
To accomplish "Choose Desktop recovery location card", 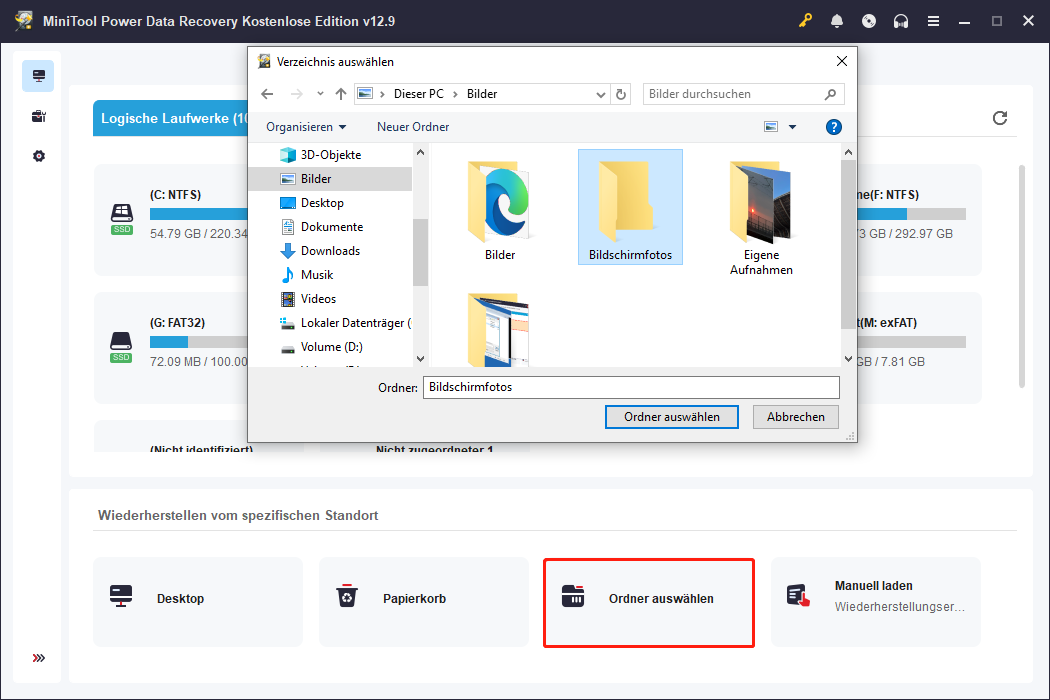I will [x=198, y=602].
